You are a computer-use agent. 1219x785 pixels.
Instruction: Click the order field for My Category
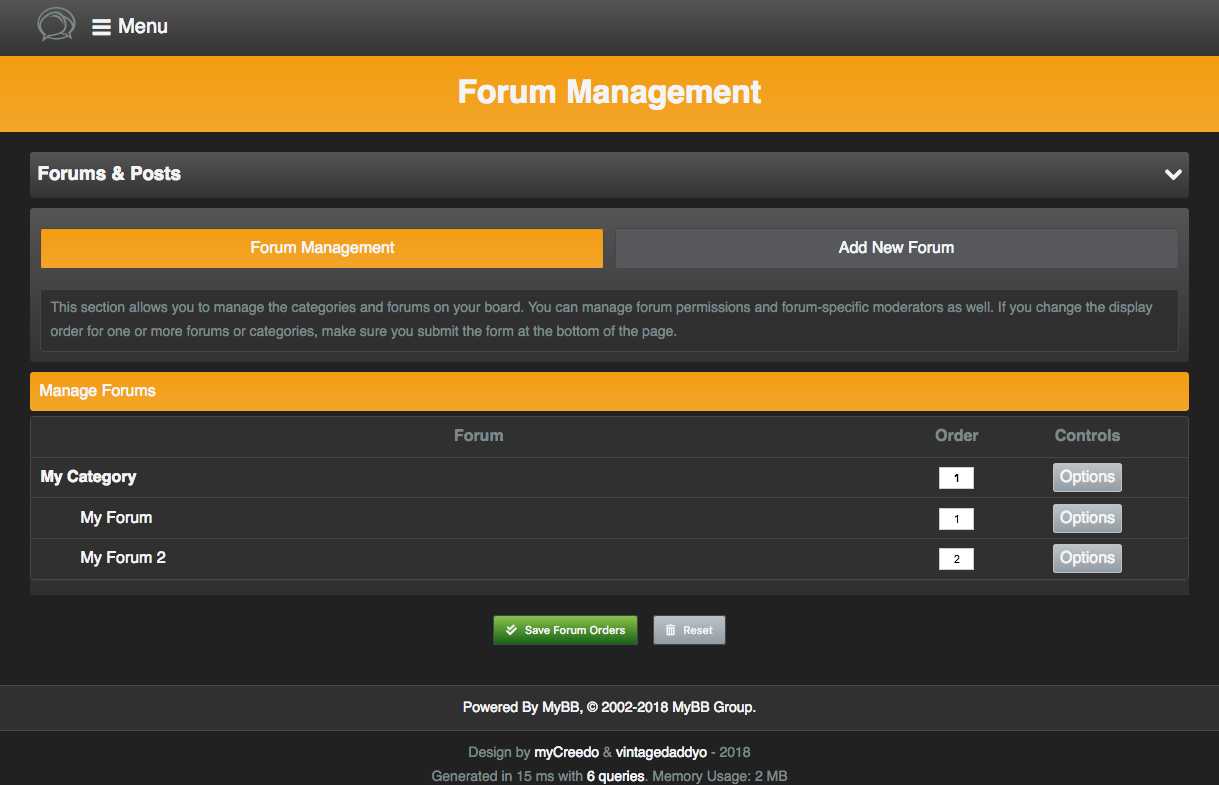click(956, 478)
